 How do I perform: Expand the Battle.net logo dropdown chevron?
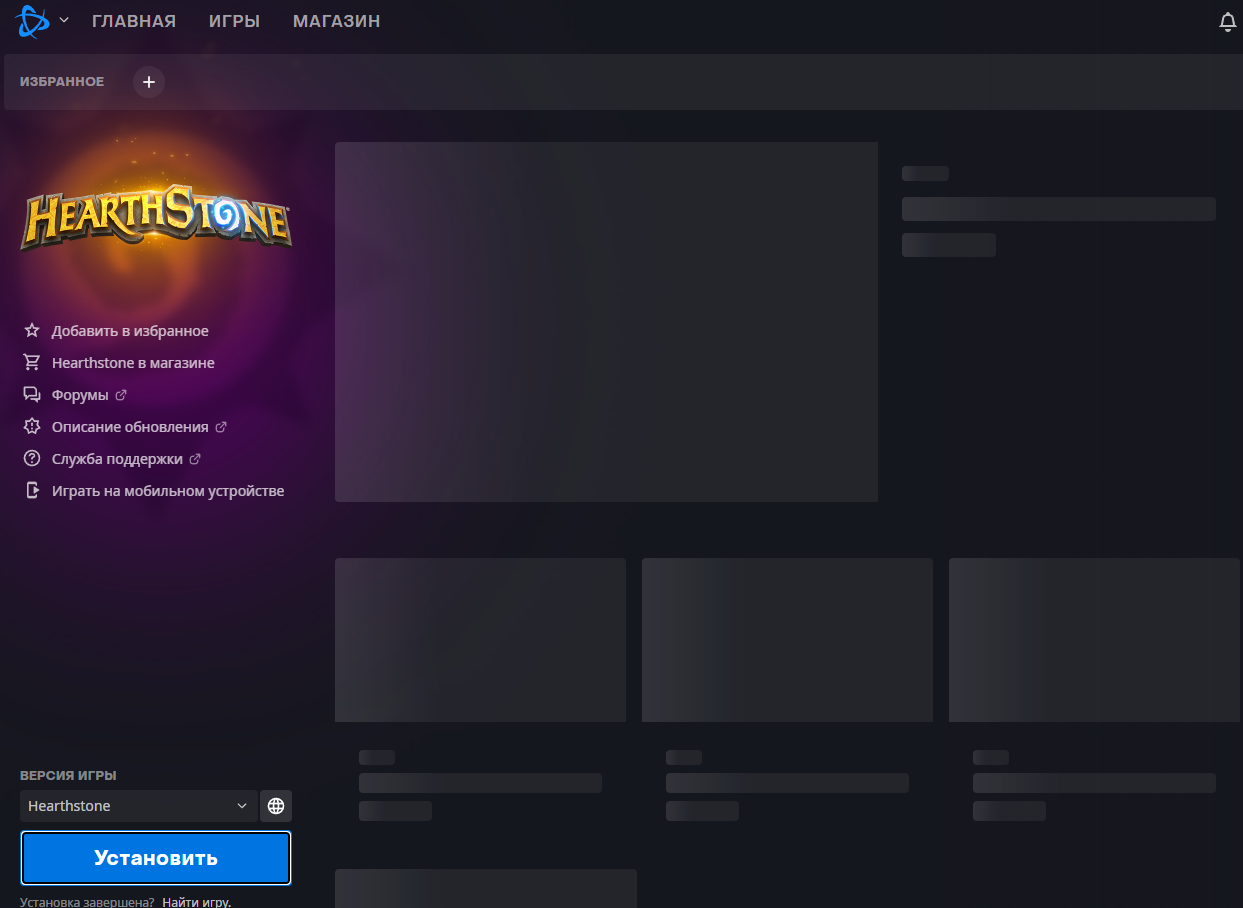click(x=64, y=20)
